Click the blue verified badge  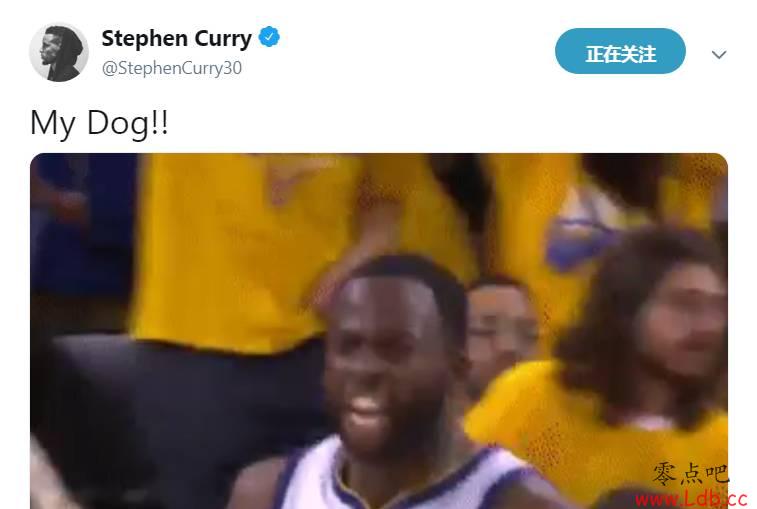[x=269, y=37]
